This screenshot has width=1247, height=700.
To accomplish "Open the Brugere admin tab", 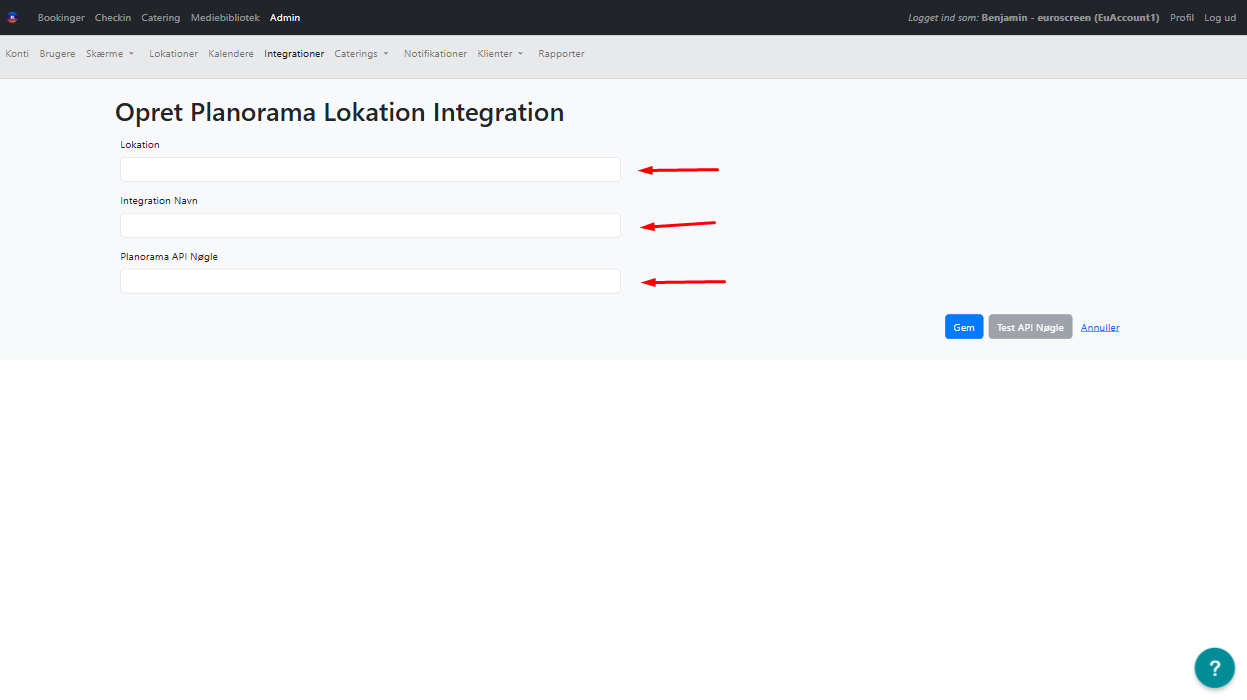I will [x=57, y=54].
